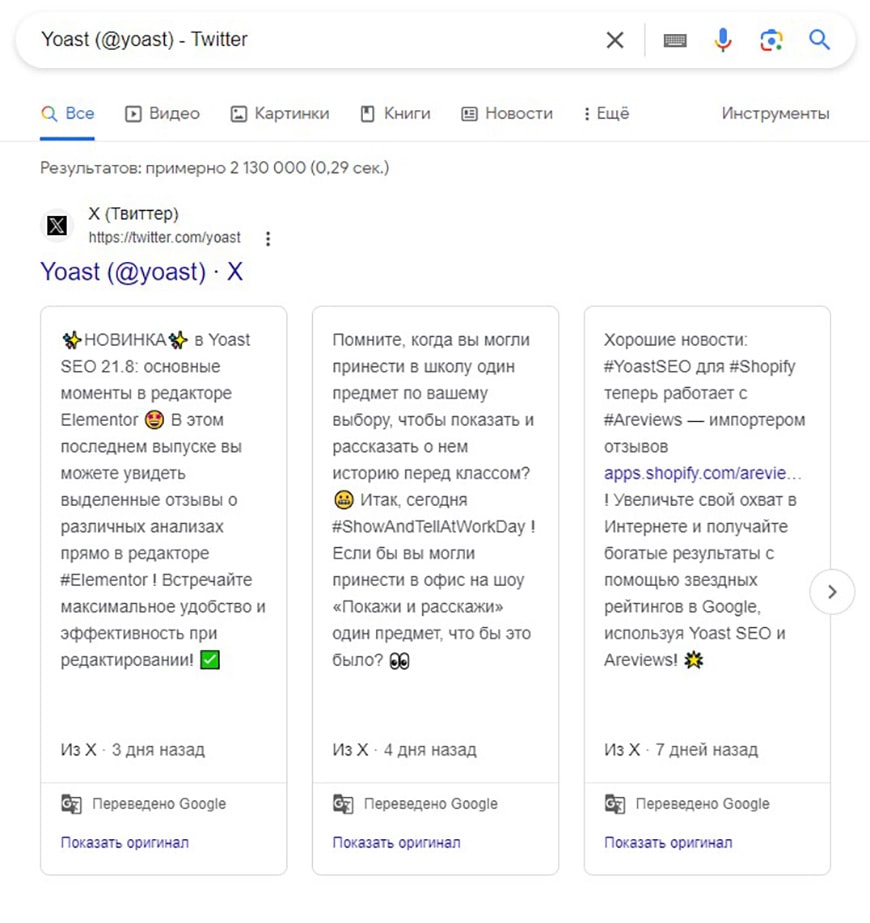
Task: Click the X (Twitter) site favicon
Action: (x=57, y=225)
